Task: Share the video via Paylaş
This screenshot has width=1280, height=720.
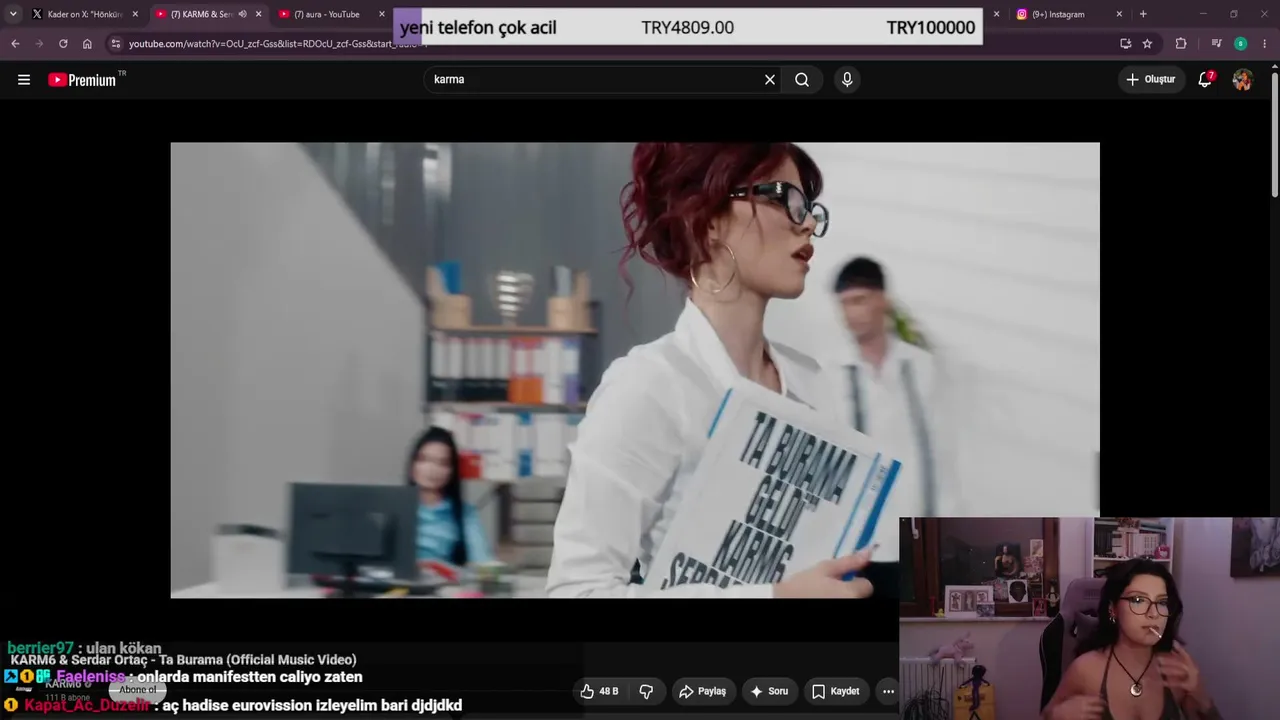Action: pyautogui.click(x=703, y=691)
